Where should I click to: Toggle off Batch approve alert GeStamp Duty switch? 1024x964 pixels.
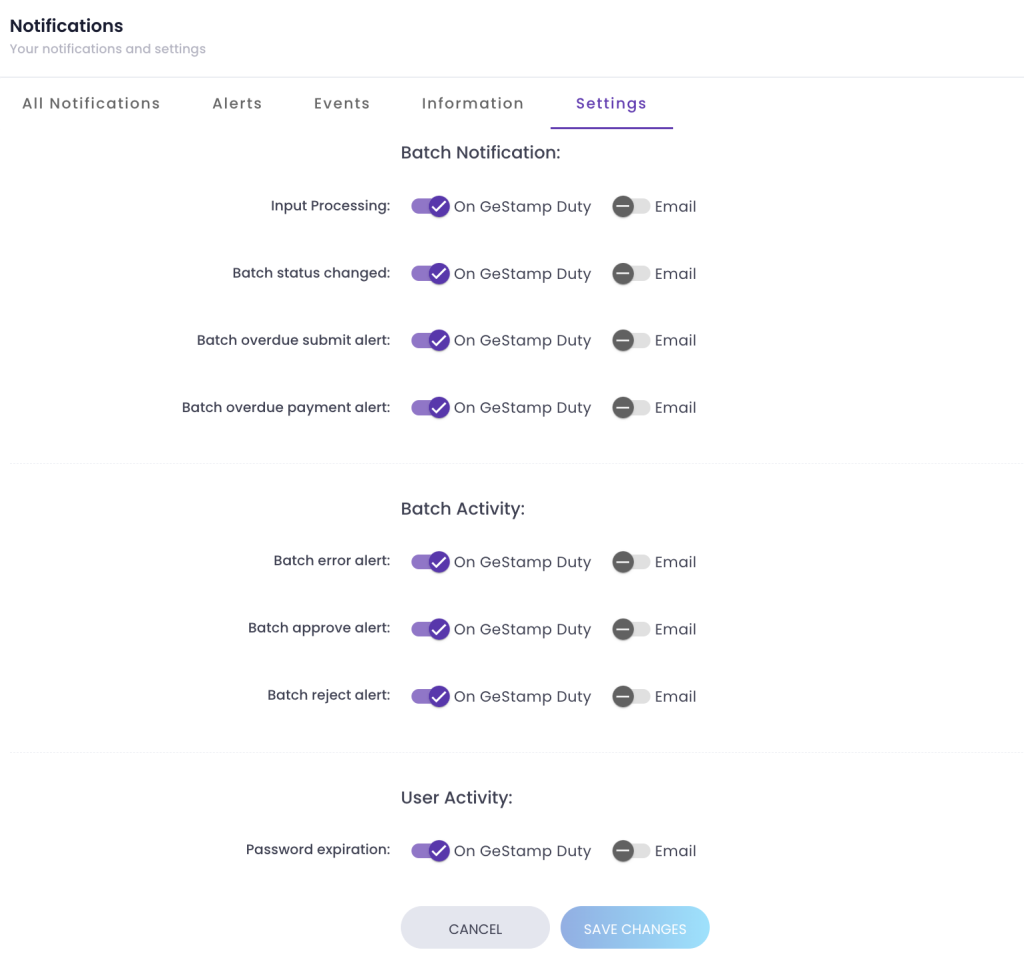(430, 629)
